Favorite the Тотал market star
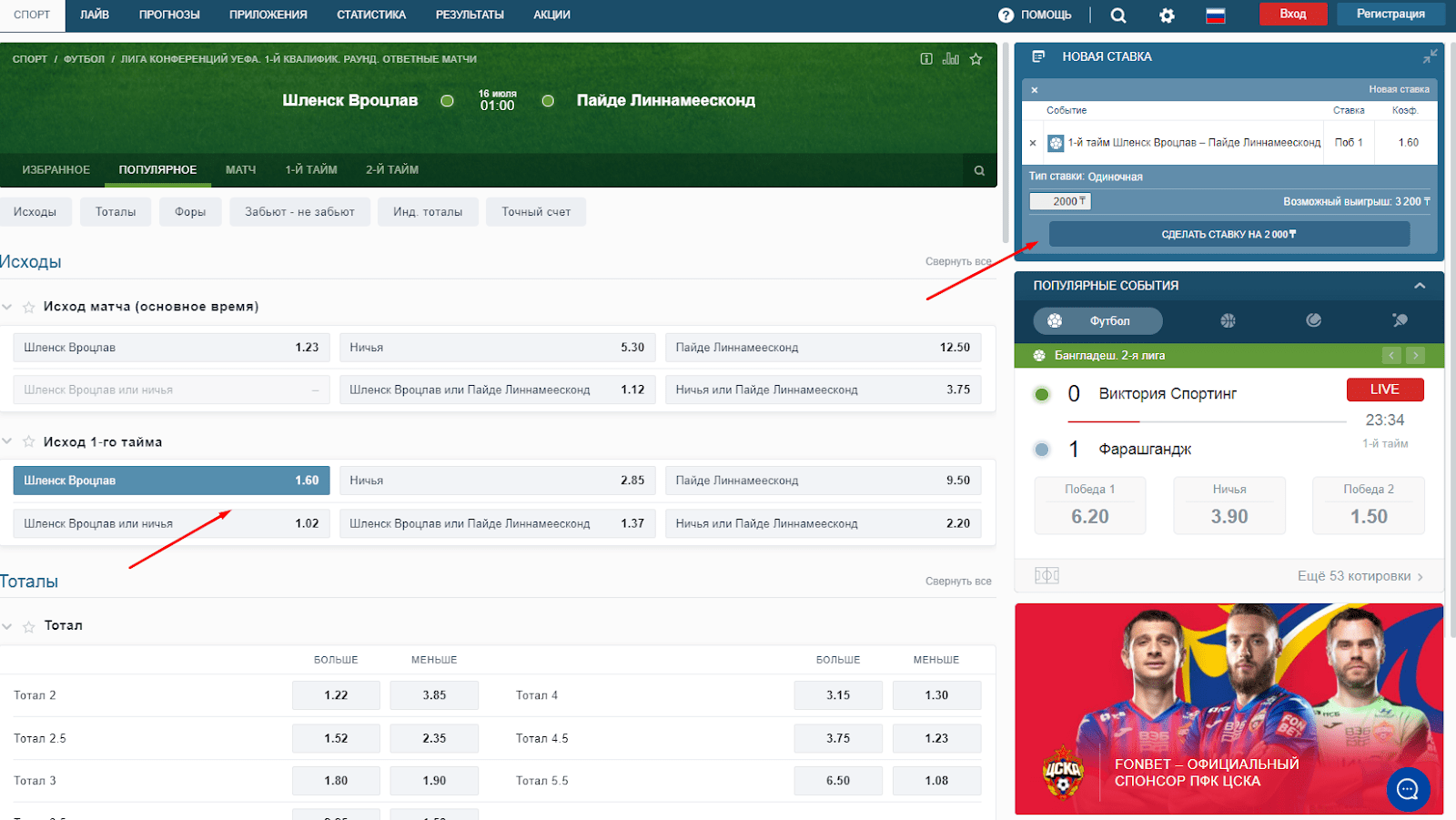The height and width of the screenshot is (820, 1456). coord(29,626)
